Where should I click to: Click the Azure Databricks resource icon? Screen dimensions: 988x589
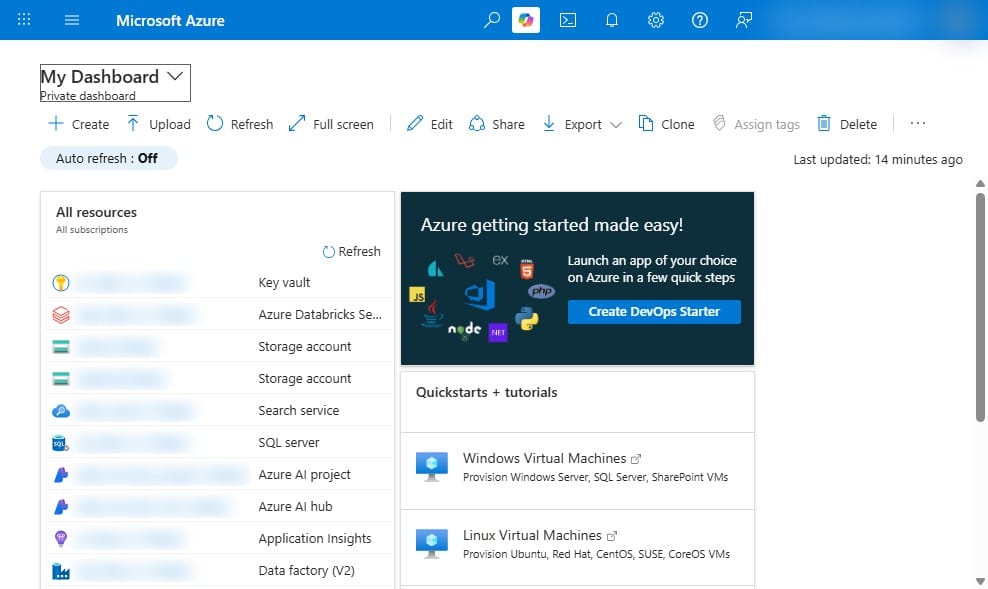pos(61,314)
